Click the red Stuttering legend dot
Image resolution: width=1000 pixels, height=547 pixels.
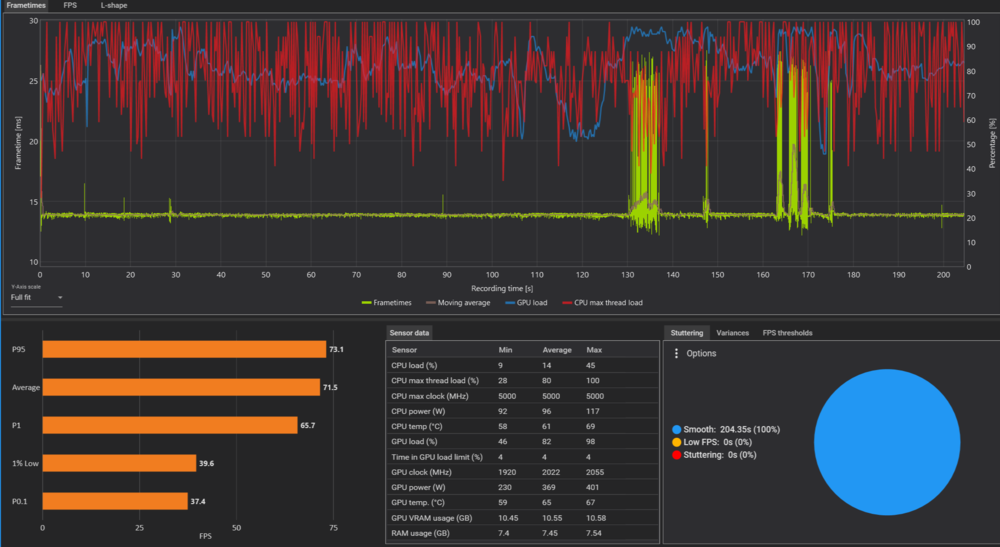[677, 453]
